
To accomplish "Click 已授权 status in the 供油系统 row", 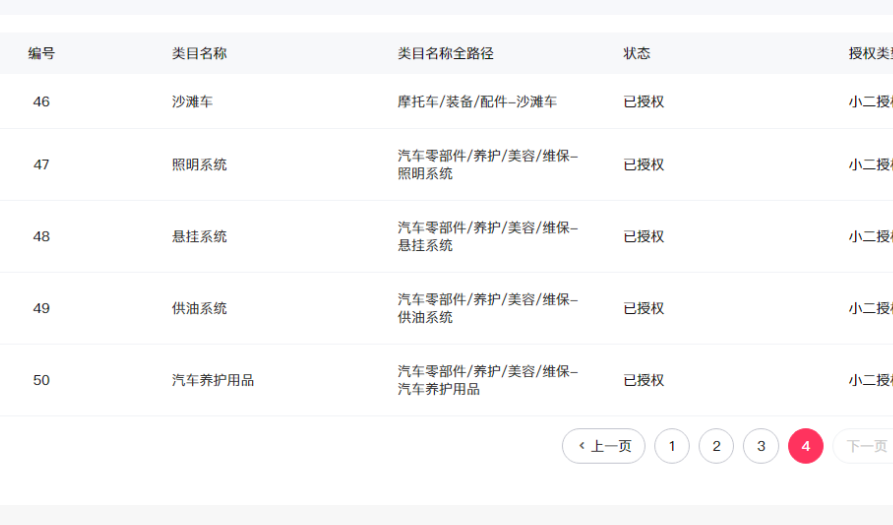I will 643,309.
